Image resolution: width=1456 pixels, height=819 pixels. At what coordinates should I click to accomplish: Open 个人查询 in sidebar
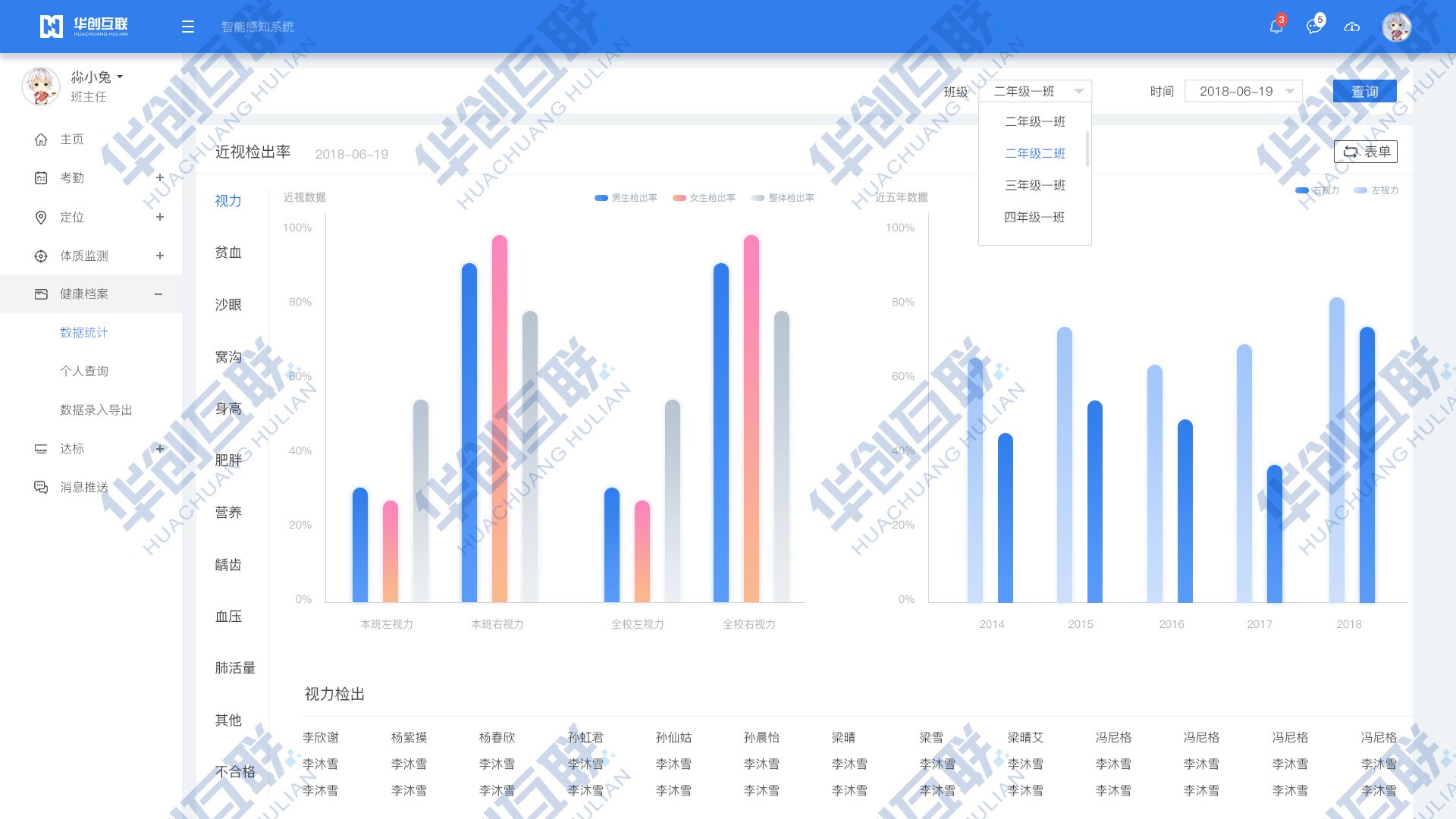point(84,372)
